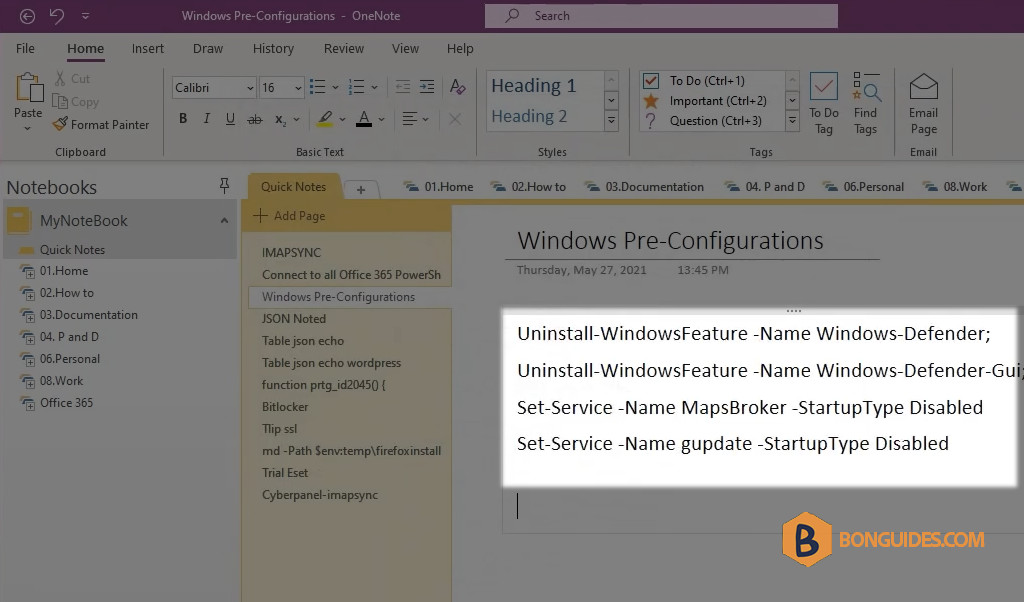Open the highlight color dropdown arrow
This screenshot has height=602, width=1024.
pyautogui.click(x=342, y=119)
